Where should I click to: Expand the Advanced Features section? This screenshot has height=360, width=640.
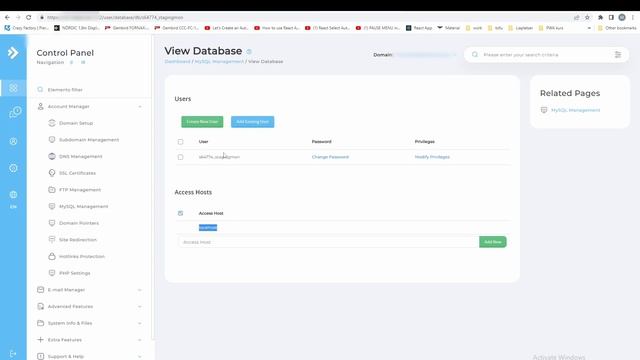click(140, 307)
